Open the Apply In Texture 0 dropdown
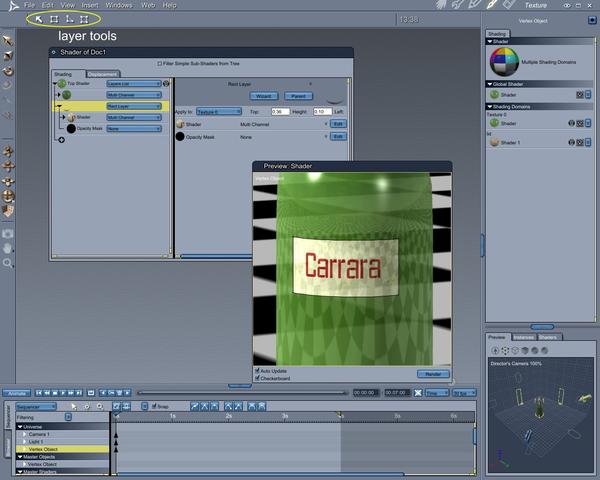 [x=219, y=112]
